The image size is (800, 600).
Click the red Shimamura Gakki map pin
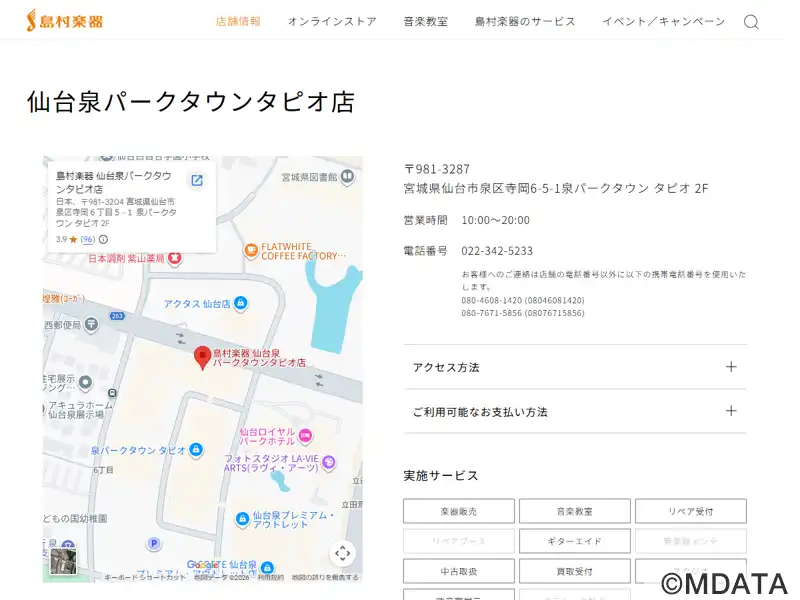202,358
